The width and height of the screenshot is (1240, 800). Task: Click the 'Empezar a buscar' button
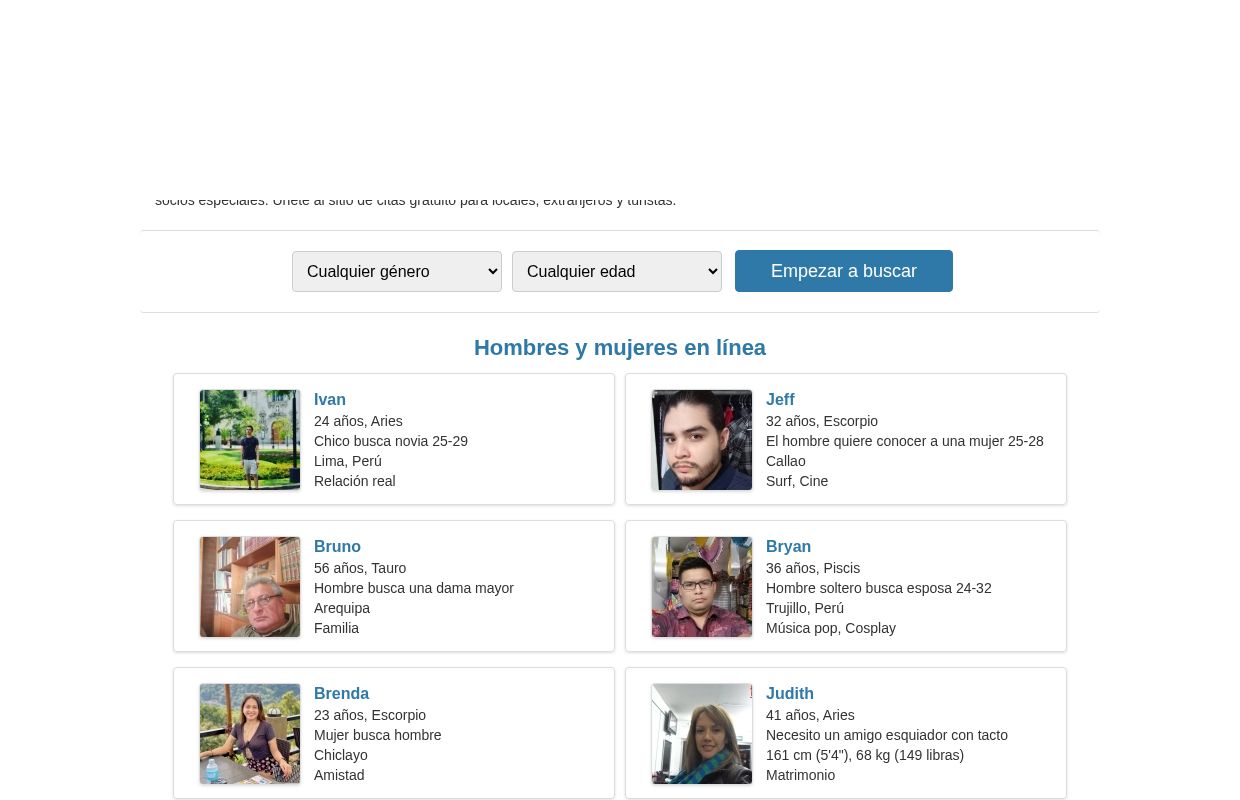pyautogui.click(x=844, y=271)
